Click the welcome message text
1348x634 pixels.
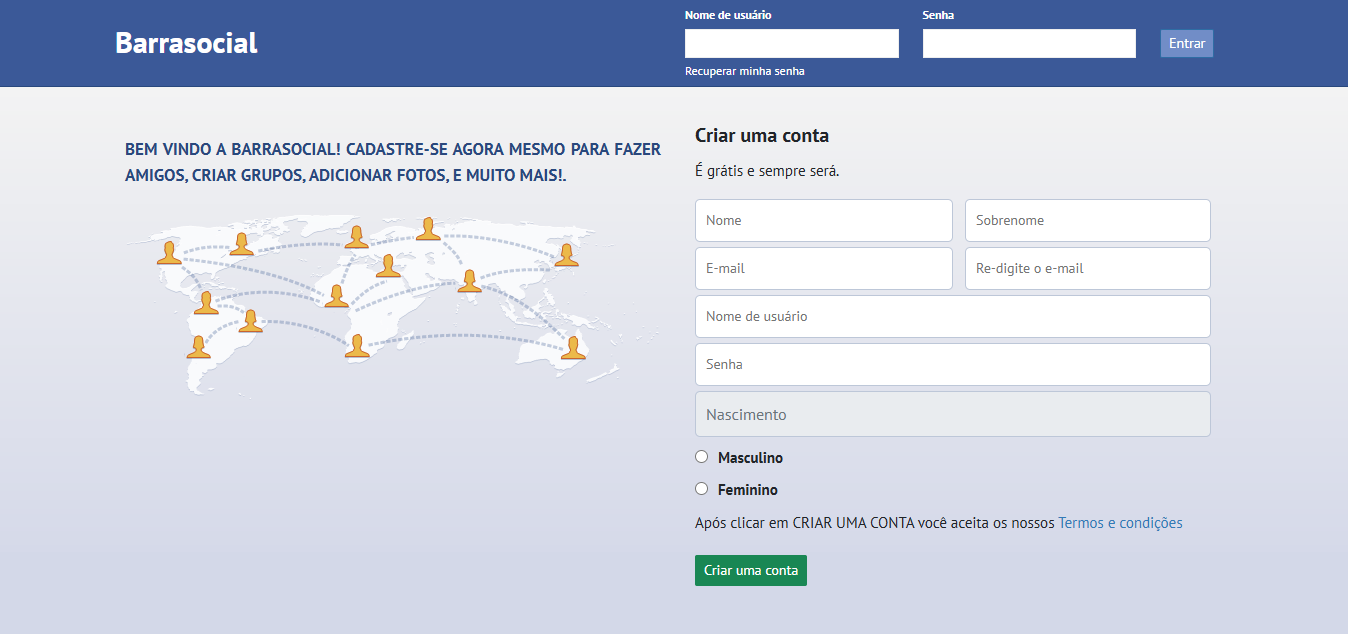(x=392, y=162)
